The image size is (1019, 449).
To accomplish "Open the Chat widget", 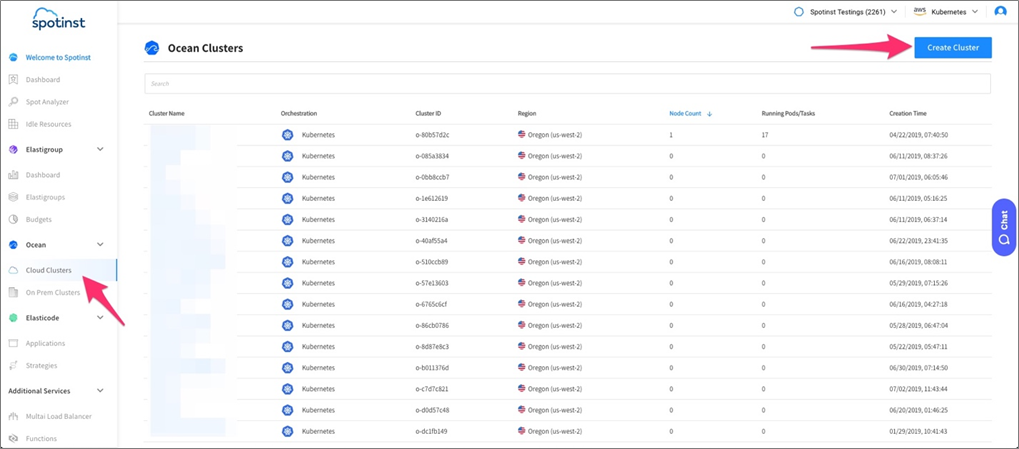I will (x=1005, y=227).
